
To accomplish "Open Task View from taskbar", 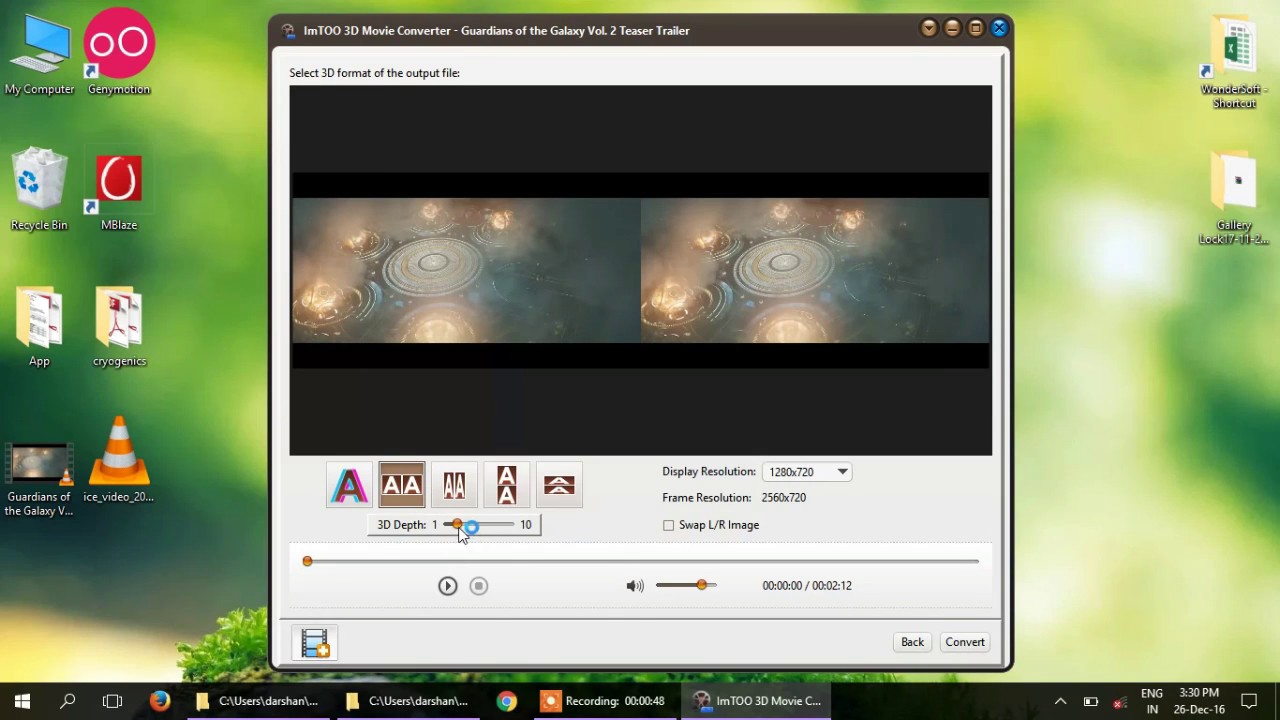I will click(112, 701).
